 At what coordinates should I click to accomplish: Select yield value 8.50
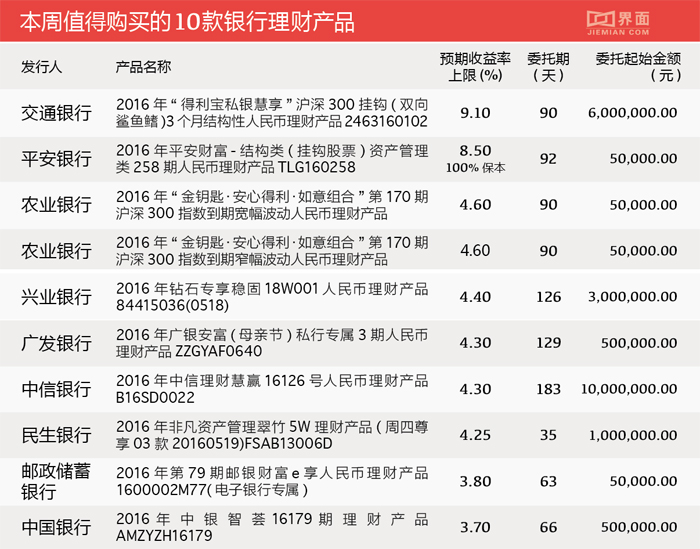475,151
